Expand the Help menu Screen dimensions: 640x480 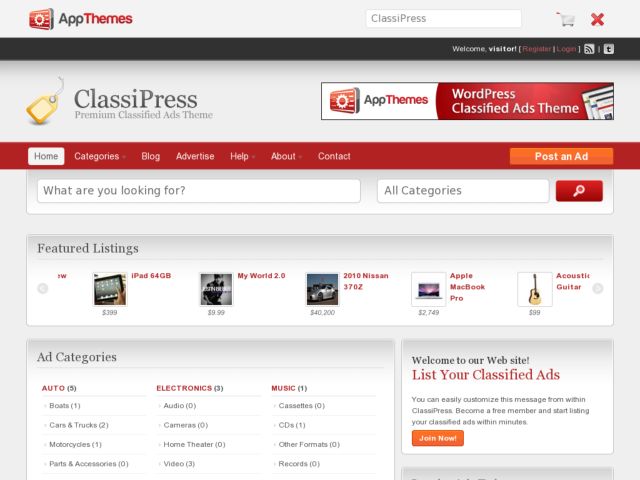click(242, 156)
